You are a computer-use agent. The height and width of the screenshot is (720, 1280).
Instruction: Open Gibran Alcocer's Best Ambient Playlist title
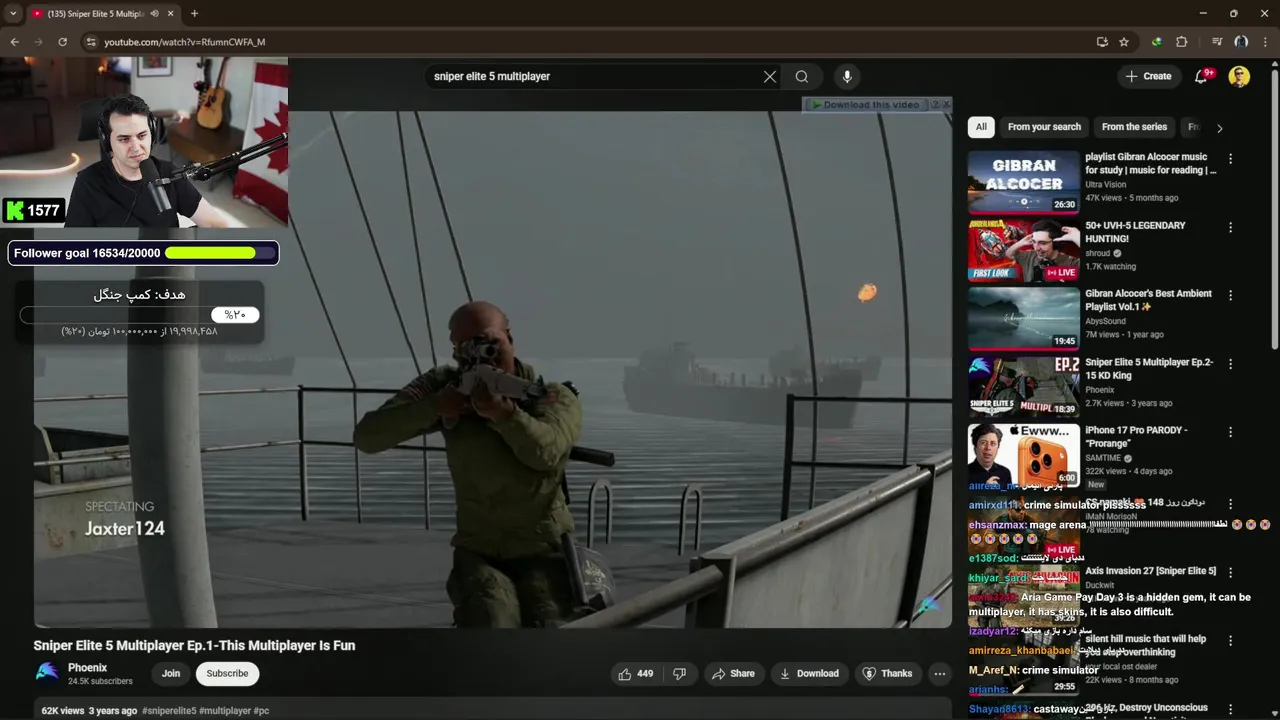pyautogui.click(x=1148, y=300)
